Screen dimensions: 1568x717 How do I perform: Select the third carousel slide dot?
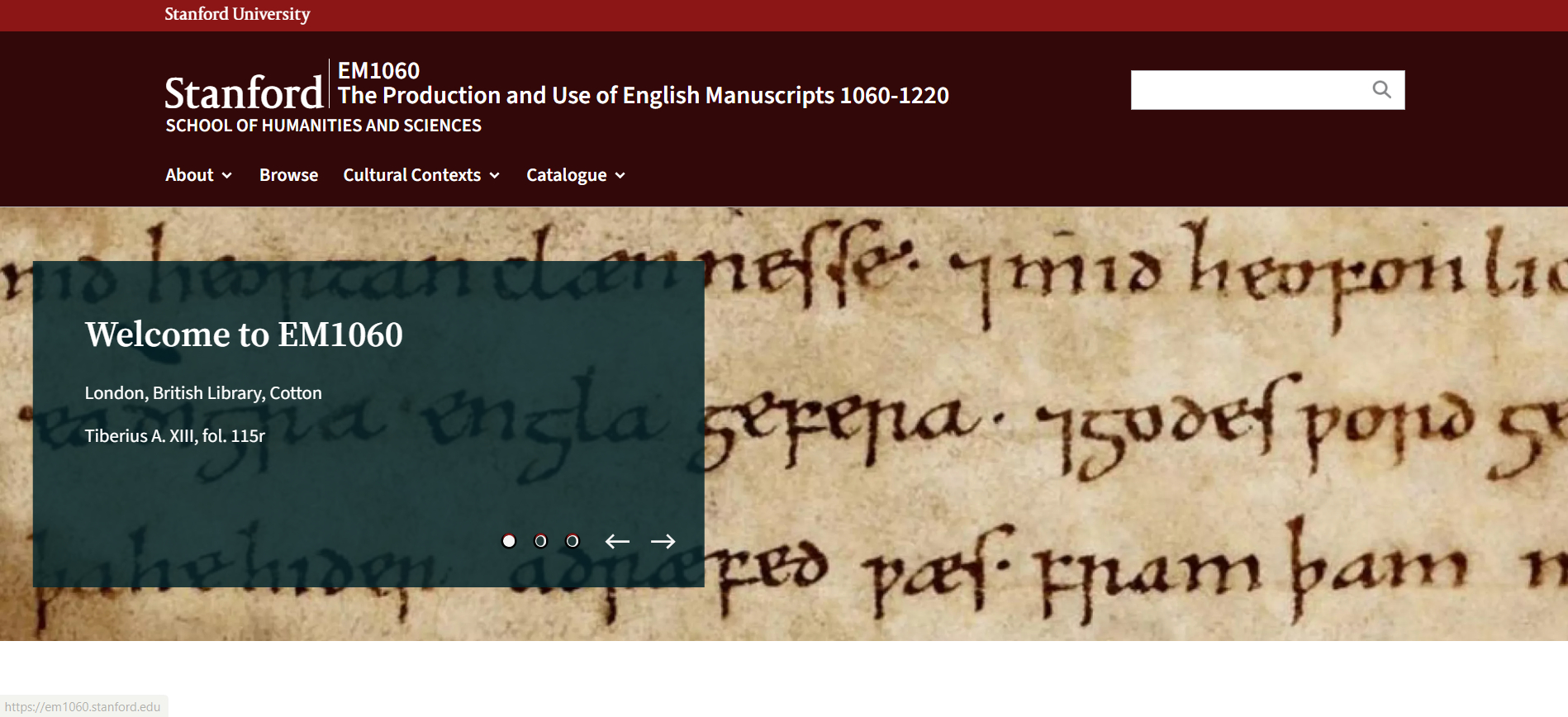pyautogui.click(x=572, y=541)
